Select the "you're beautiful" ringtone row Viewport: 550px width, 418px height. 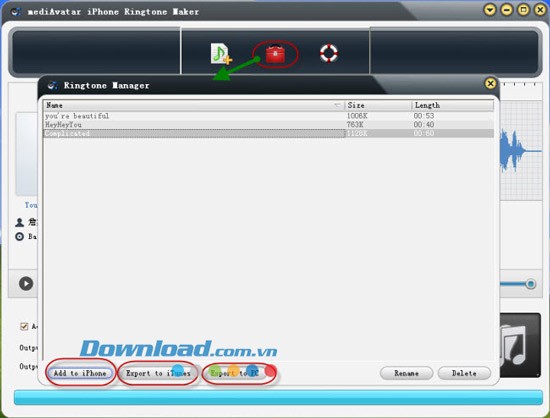click(269, 116)
